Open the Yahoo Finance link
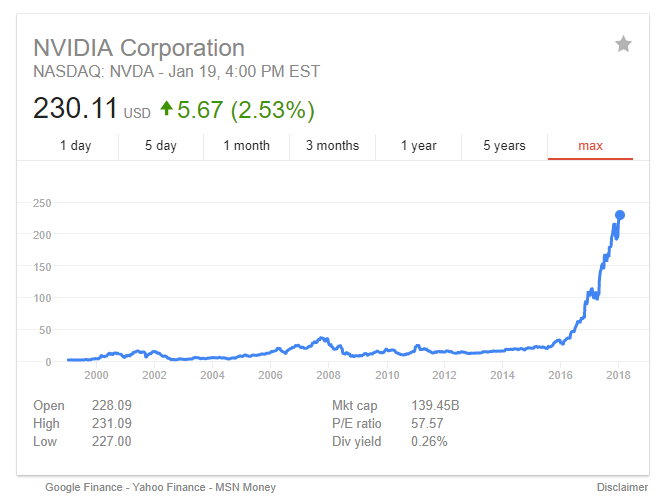Viewport: 667px width, 503px height. 170,487
